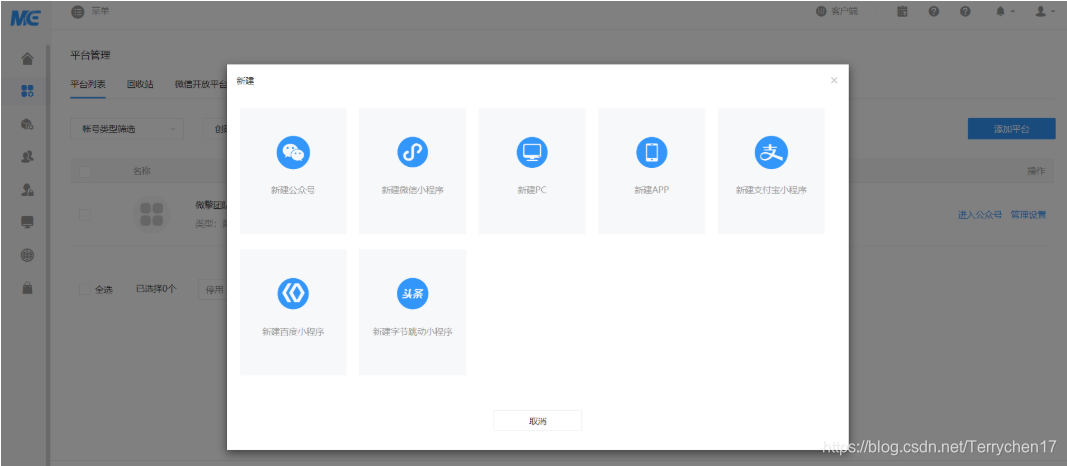The image size is (1067, 466).
Task: Click the first help question mark icon
Action: pos(934,12)
